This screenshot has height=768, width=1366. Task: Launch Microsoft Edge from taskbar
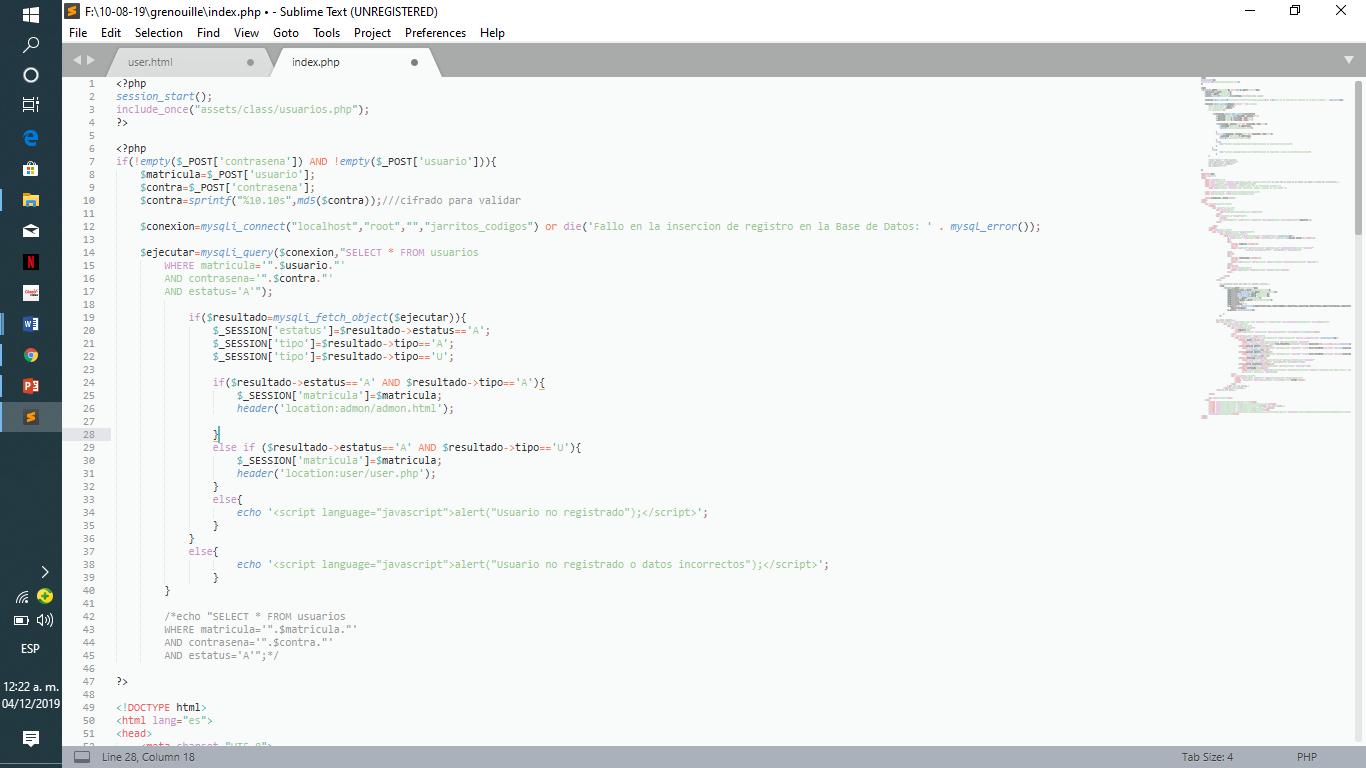pos(30,138)
